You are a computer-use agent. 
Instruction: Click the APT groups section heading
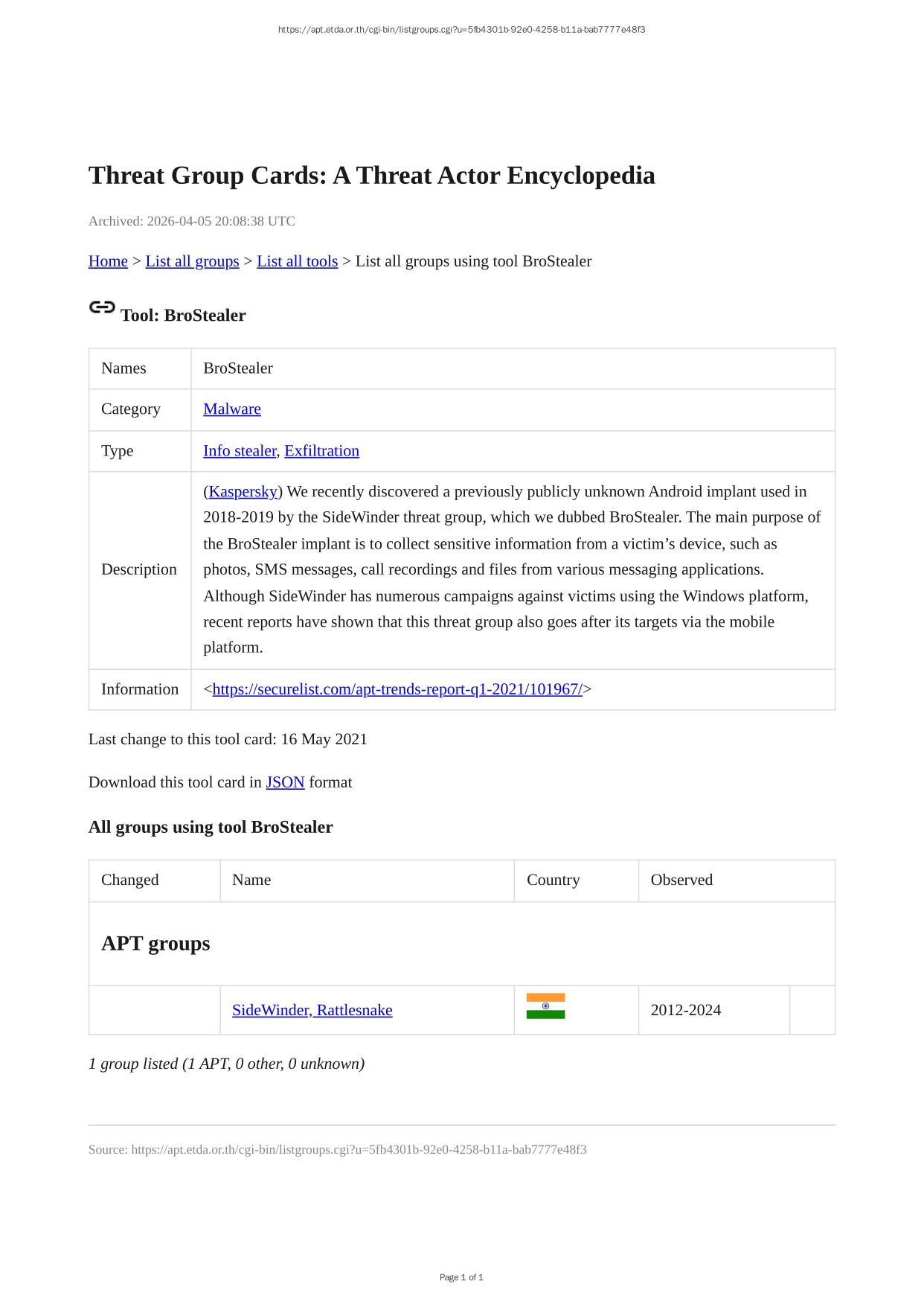[x=155, y=944]
